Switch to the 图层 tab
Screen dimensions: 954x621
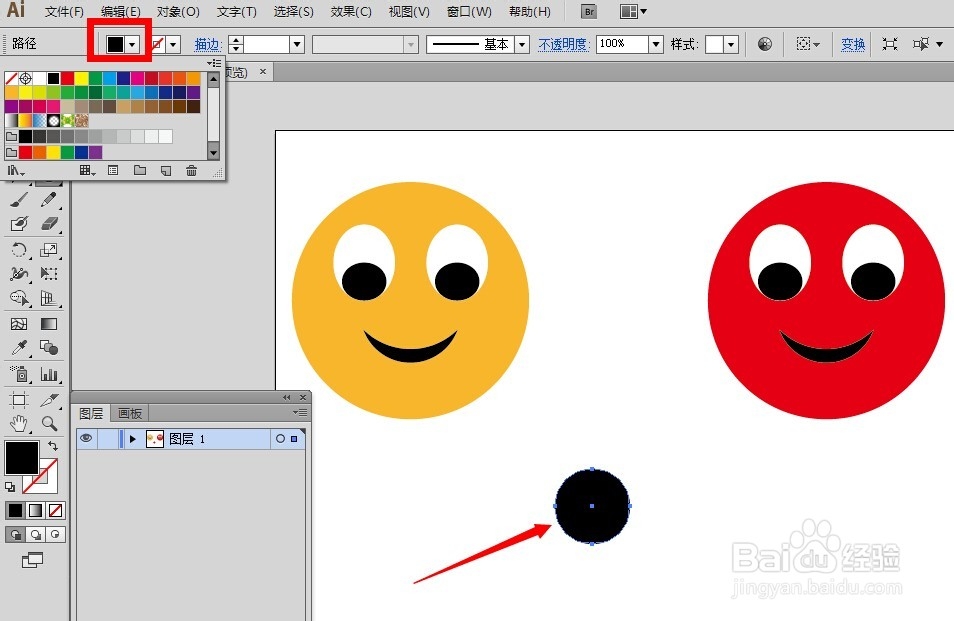[91, 414]
